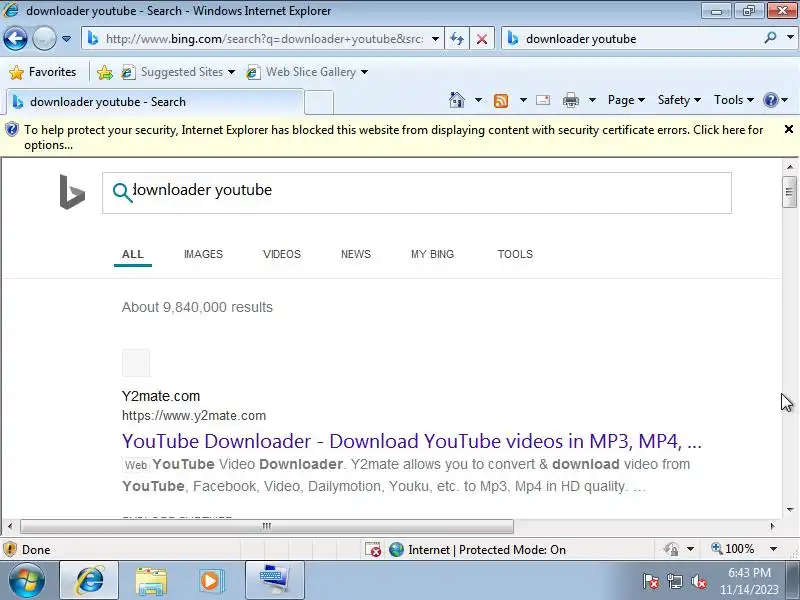800x600 pixels.
Task: Click the RSS Feeds icon
Action: [x=501, y=100]
